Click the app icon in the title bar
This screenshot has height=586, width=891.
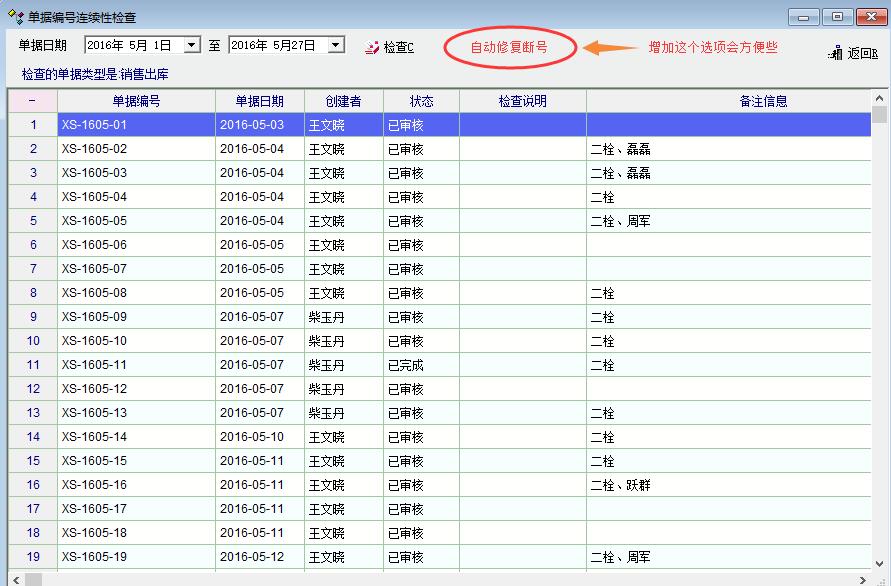[x=15, y=17]
